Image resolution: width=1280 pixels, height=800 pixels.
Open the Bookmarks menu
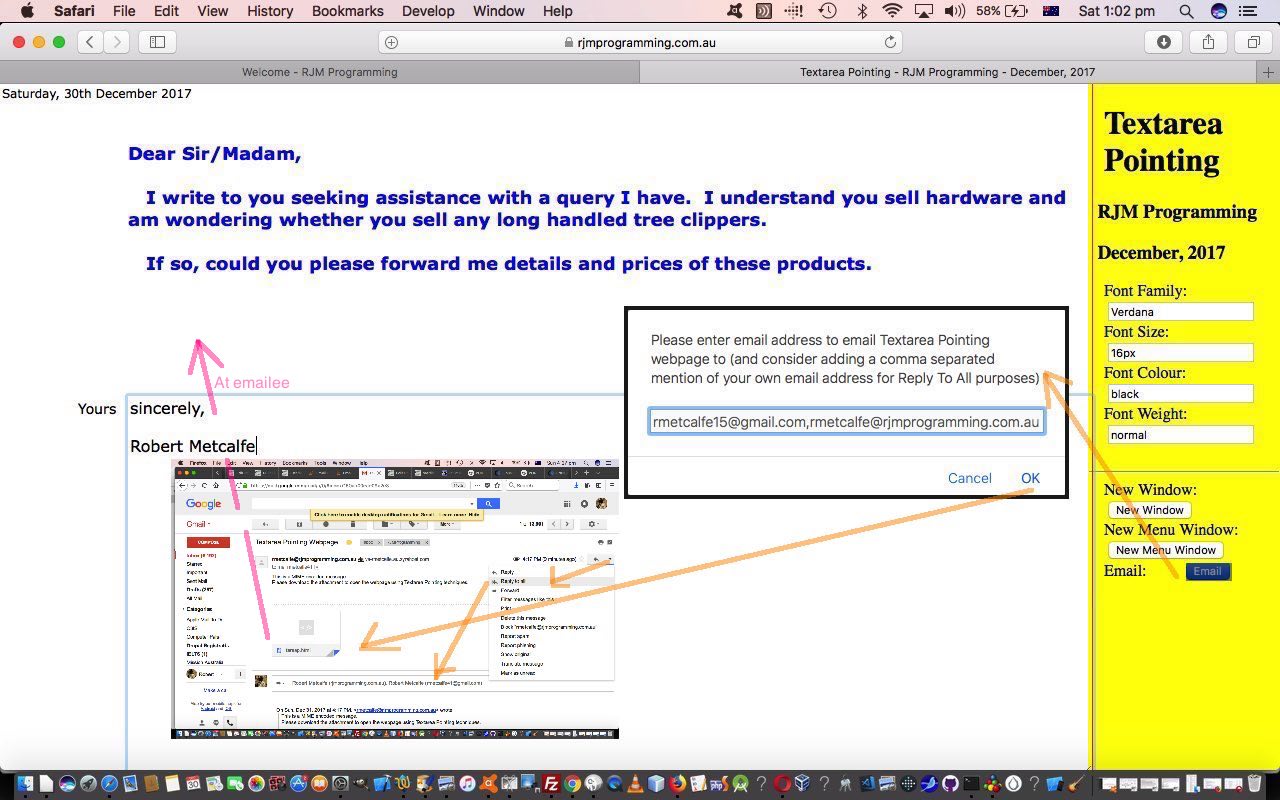(x=347, y=11)
